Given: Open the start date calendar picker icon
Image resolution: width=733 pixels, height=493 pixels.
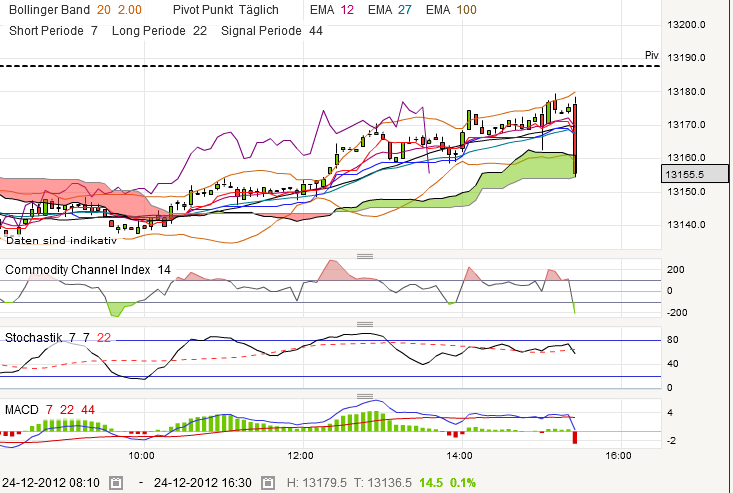Looking at the screenshot, I should pyautogui.click(x=116, y=483).
